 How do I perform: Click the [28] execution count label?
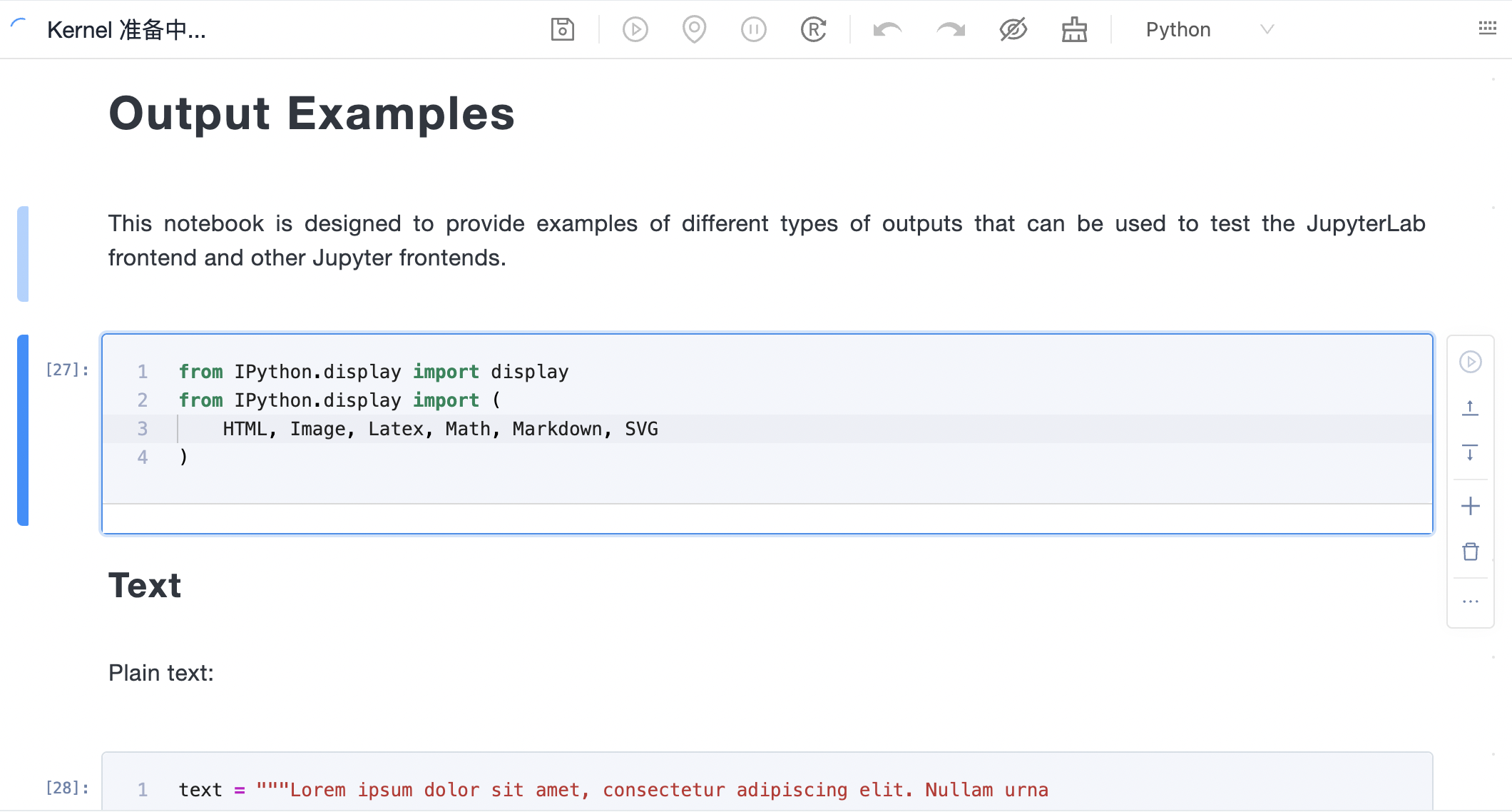coord(67,788)
